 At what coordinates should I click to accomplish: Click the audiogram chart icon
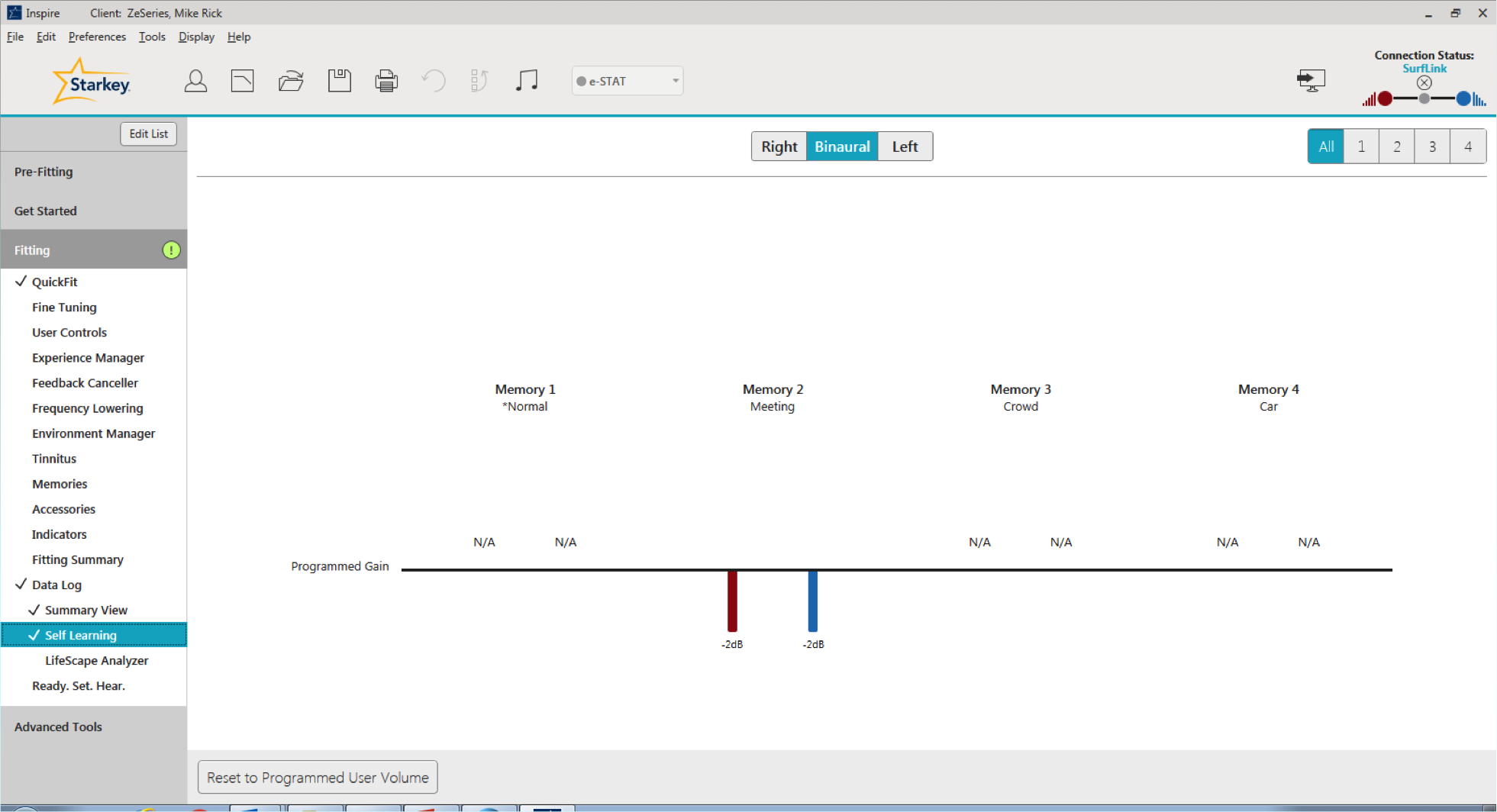pyautogui.click(x=242, y=81)
